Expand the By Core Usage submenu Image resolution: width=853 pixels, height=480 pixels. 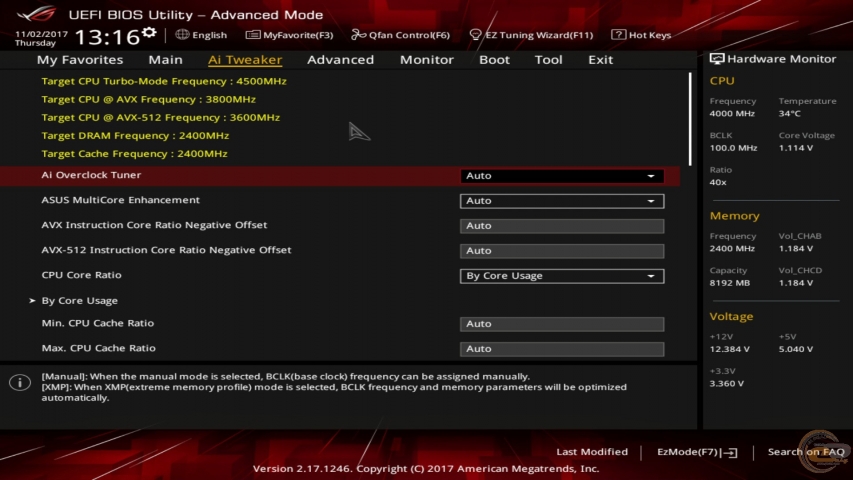[x=79, y=300]
